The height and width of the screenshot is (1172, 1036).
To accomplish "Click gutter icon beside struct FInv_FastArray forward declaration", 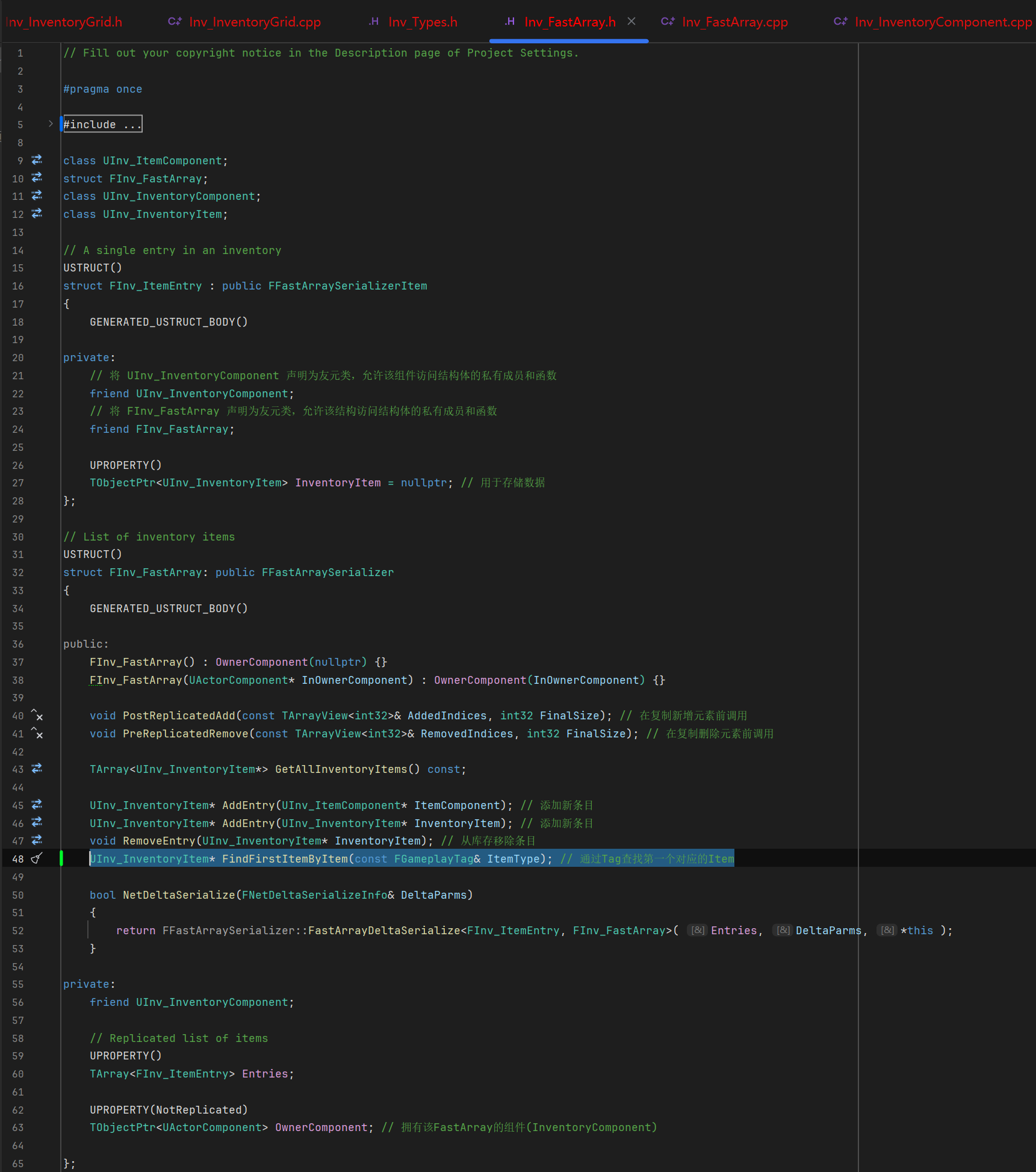I will [x=37, y=178].
